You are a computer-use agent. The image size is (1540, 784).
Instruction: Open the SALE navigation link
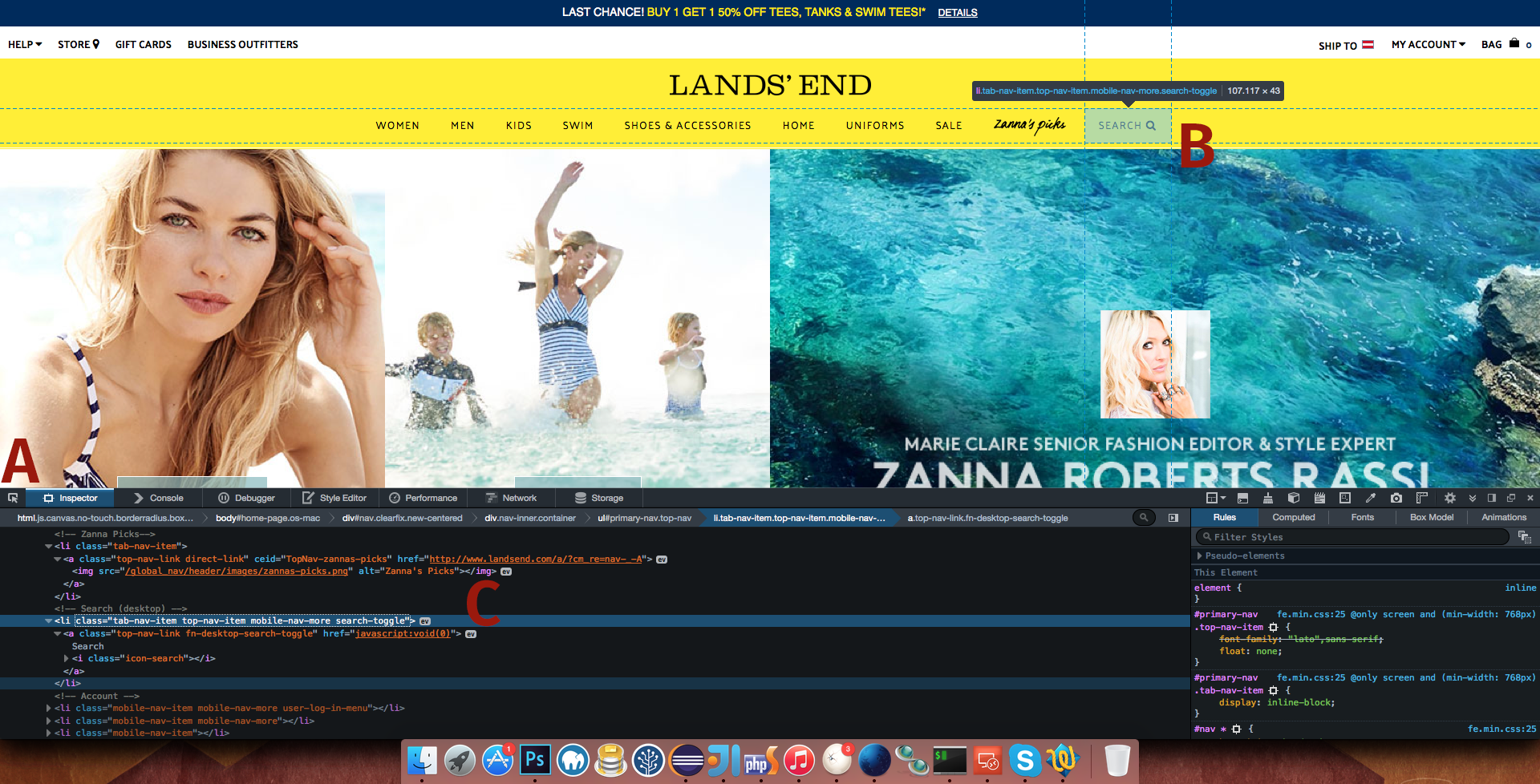click(949, 126)
